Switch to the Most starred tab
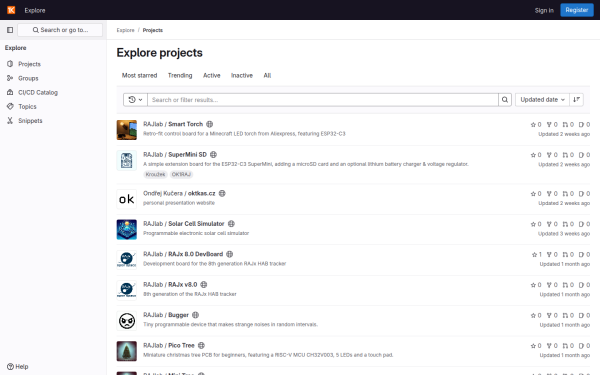600x375 pixels. (x=139, y=75)
